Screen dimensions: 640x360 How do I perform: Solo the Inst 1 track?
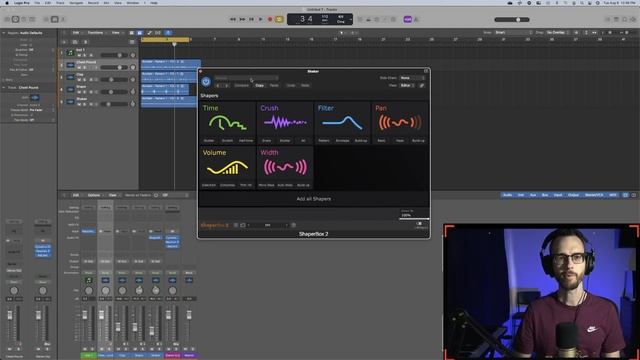coord(85,55)
